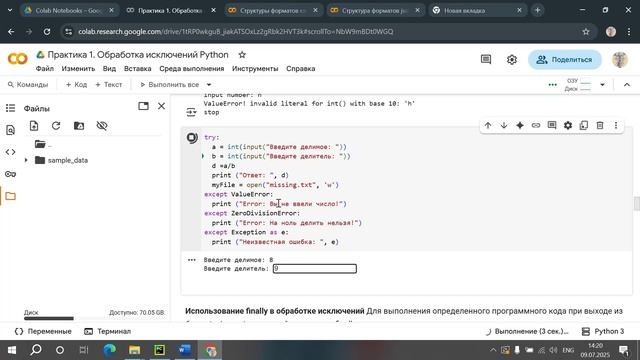Click the Поделиться share button
640x360 pixels.
click(564, 60)
